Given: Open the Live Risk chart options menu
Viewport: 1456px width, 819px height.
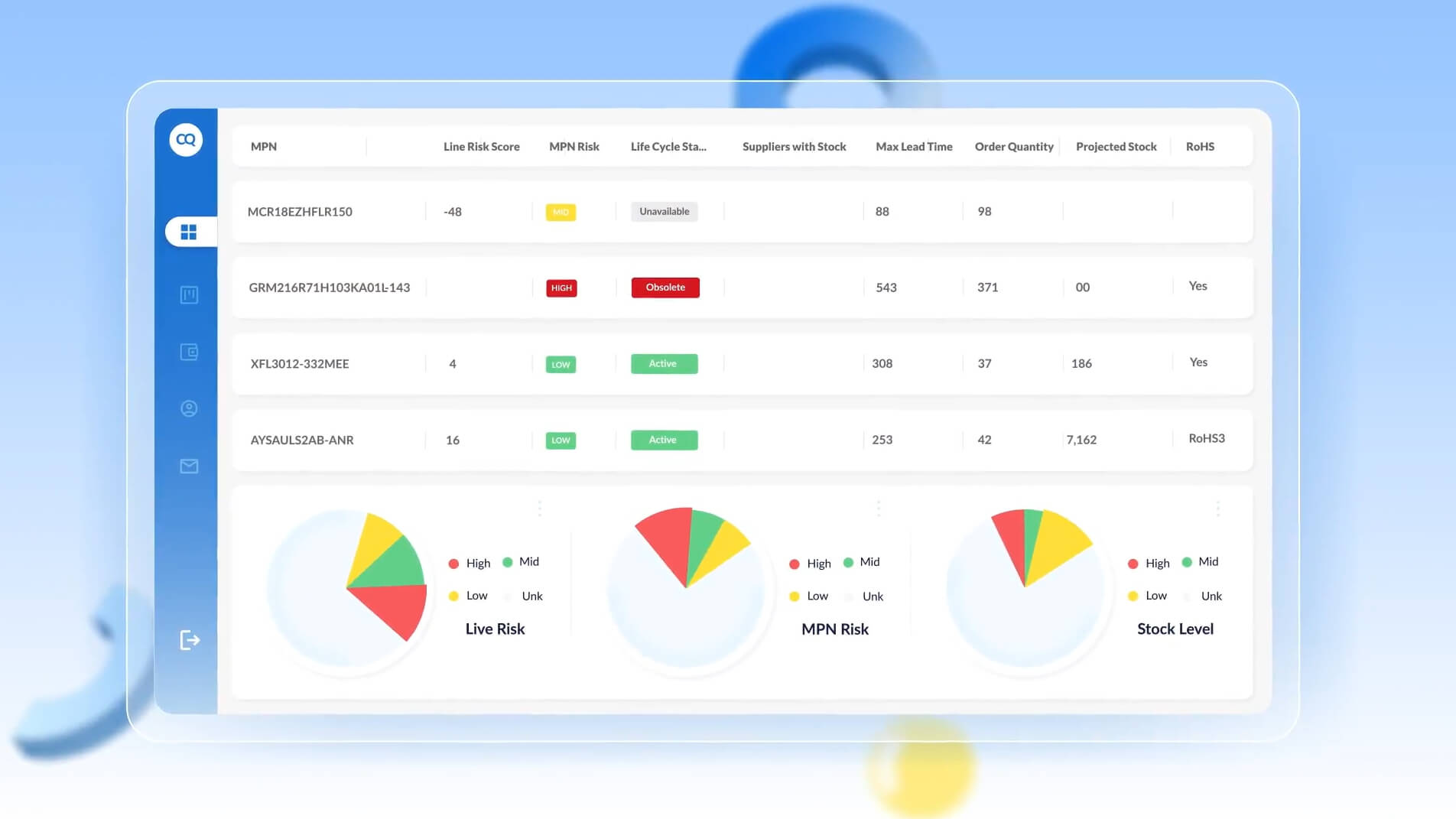Looking at the screenshot, I should (540, 509).
